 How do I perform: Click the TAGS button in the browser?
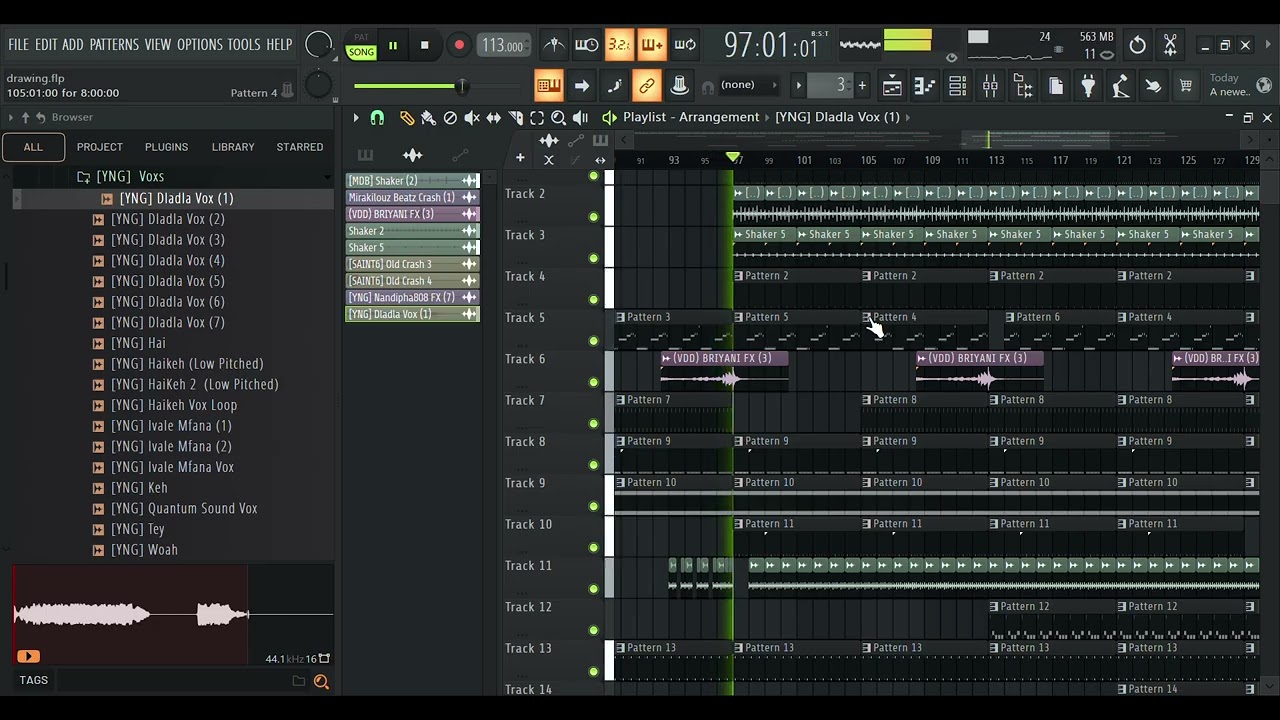click(33, 680)
